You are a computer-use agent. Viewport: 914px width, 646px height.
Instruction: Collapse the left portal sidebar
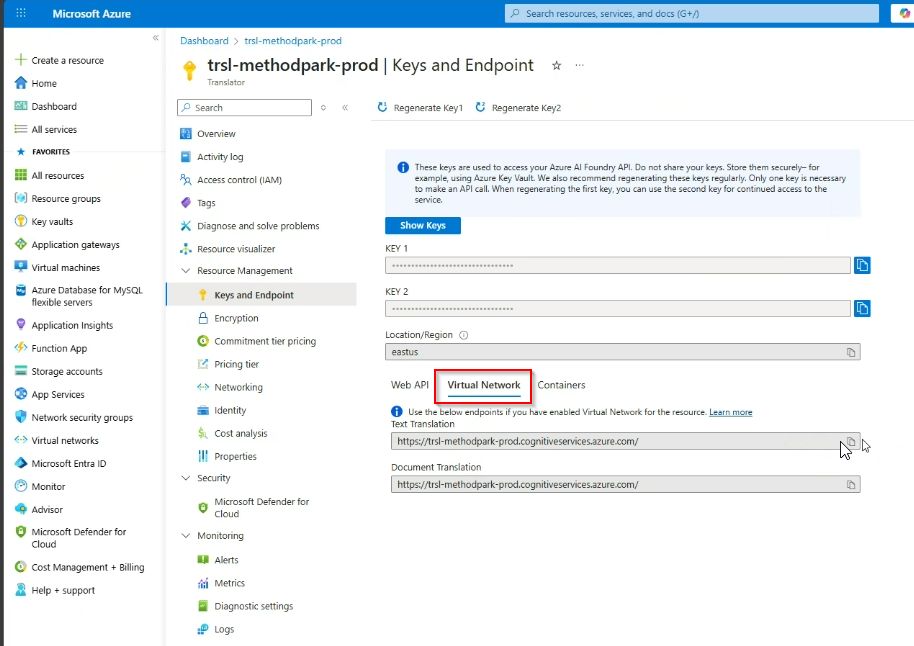[x=155, y=38]
